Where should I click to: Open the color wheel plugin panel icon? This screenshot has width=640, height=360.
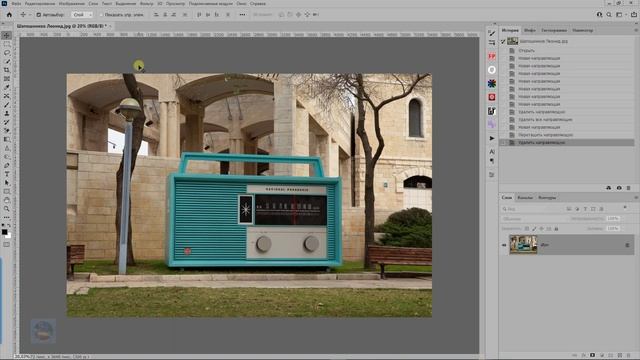[x=492, y=84]
